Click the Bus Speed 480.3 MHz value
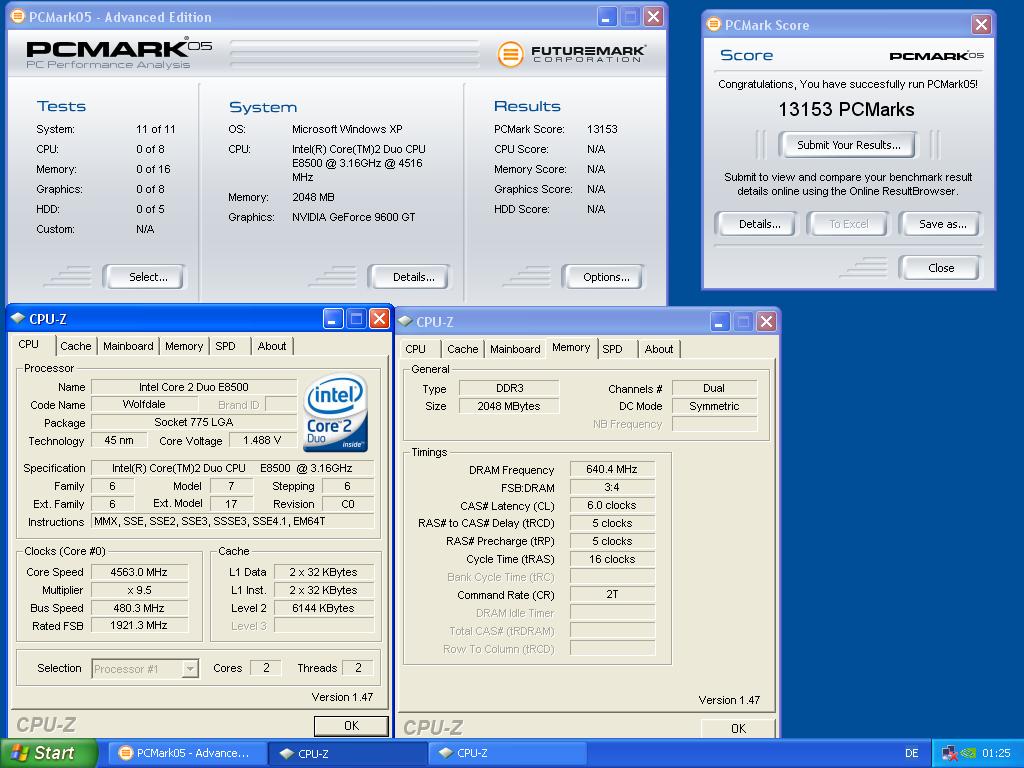This screenshot has width=1024, height=768. (139, 608)
